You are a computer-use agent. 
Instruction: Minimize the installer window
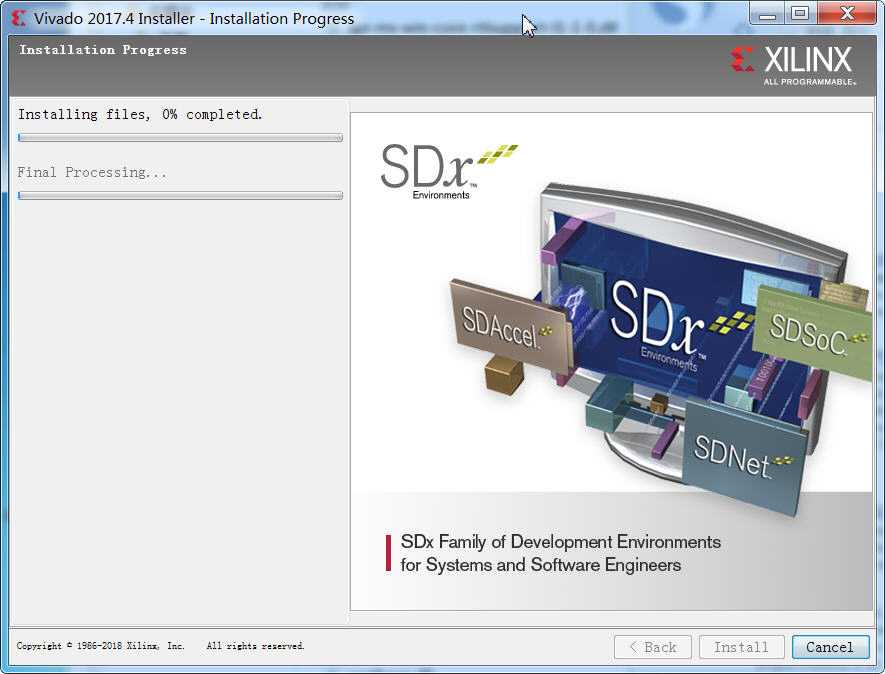coord(768,14)
